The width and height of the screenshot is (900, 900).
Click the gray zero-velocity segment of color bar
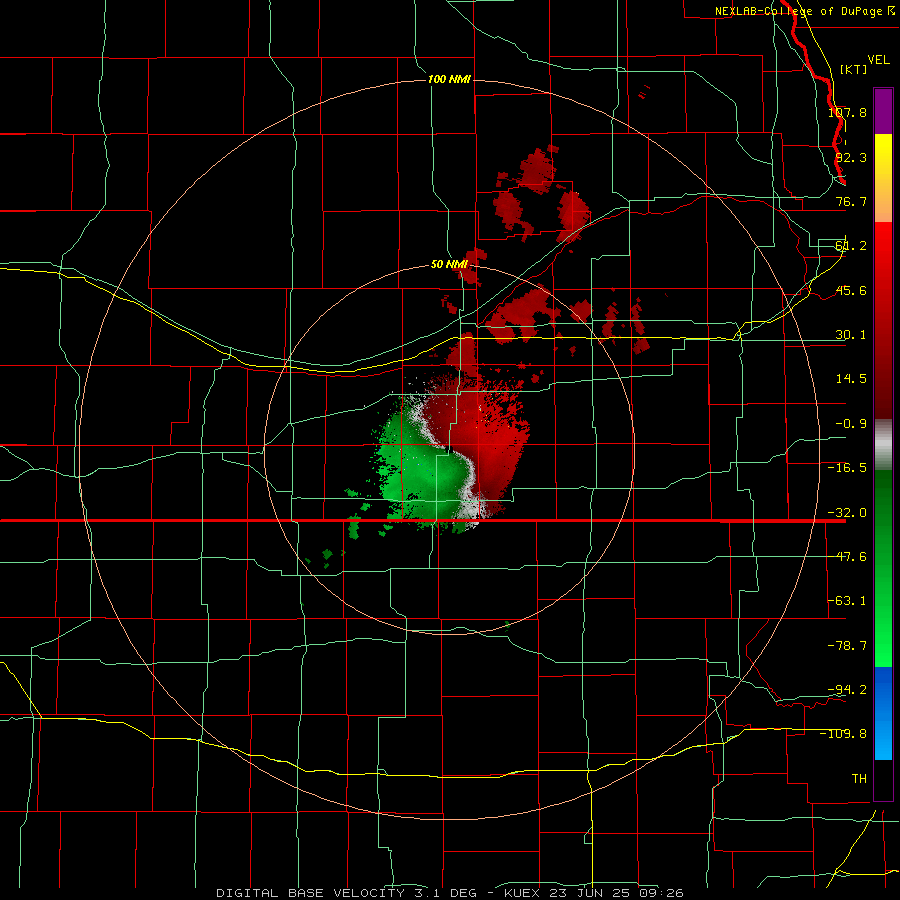click(x=883, y=444)
